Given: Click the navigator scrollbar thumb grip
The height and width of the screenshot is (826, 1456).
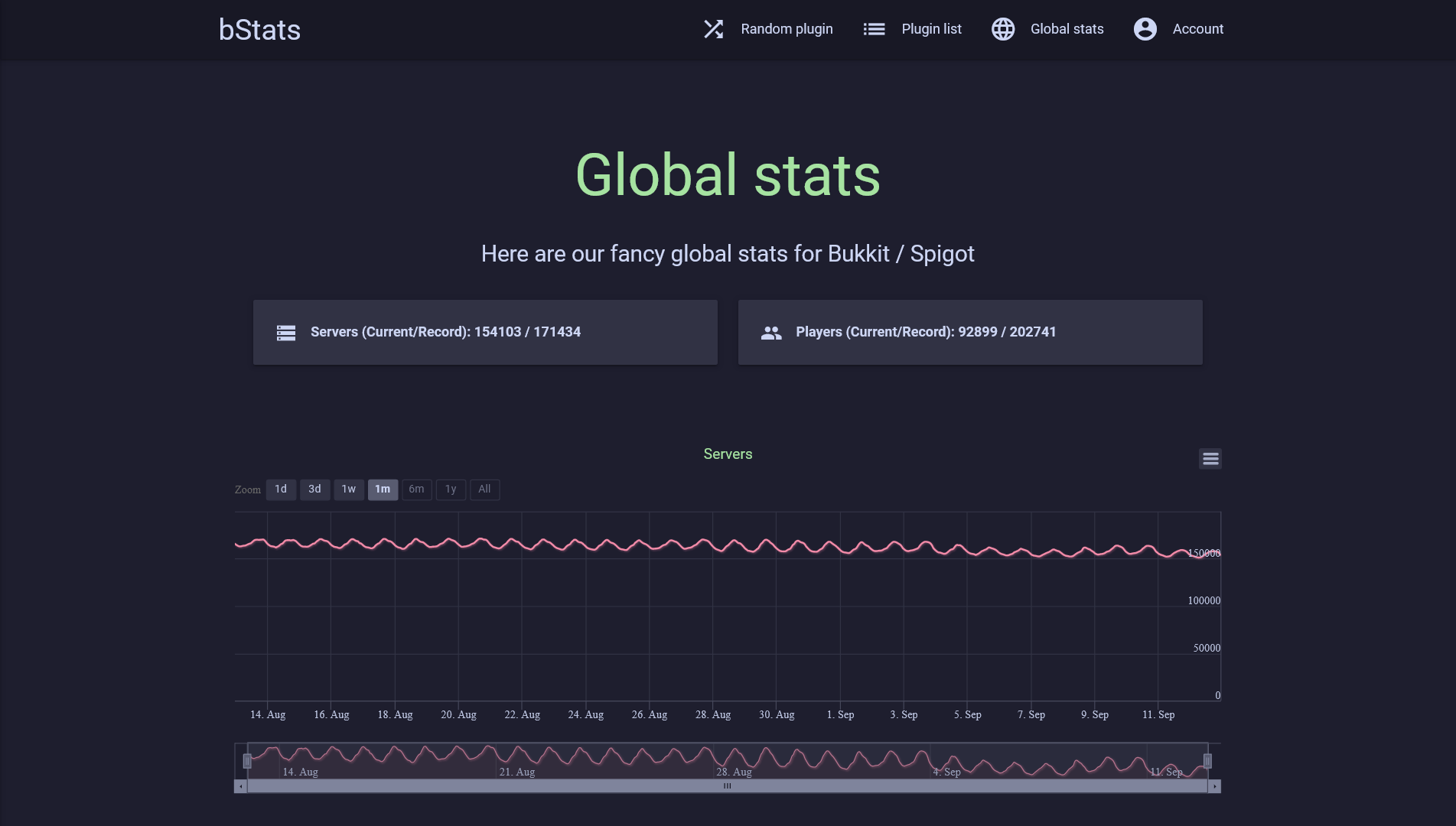Looking at the screenshot, I should [x=727, y=786].
